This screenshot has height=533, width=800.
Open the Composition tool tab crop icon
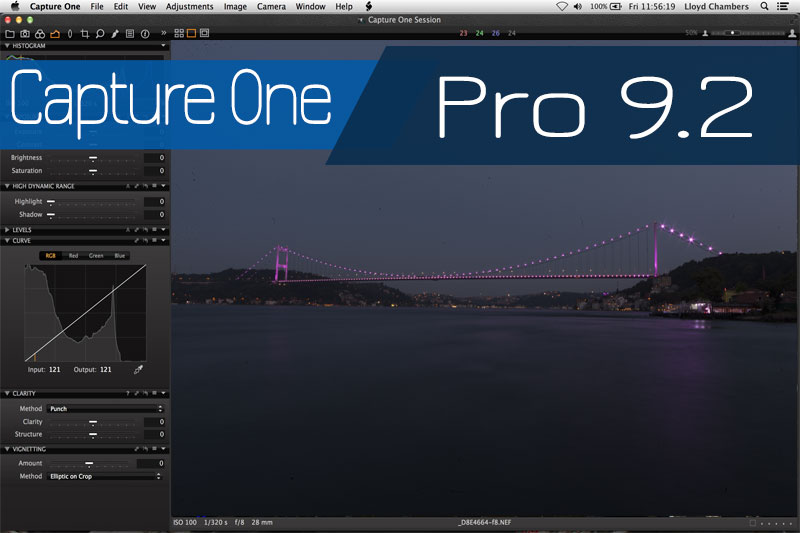85,34
